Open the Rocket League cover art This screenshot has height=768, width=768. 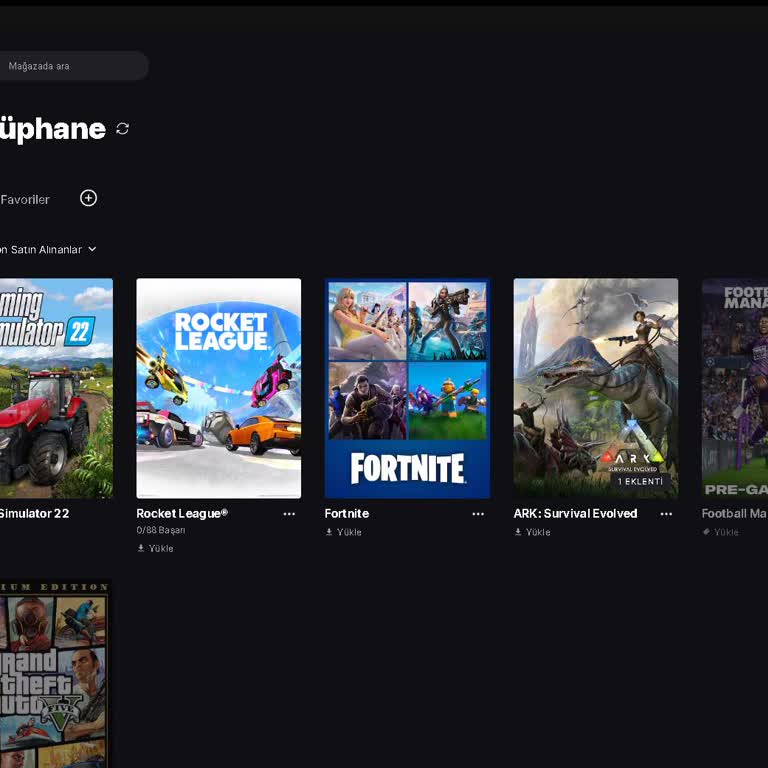click(x=218, y=388)
